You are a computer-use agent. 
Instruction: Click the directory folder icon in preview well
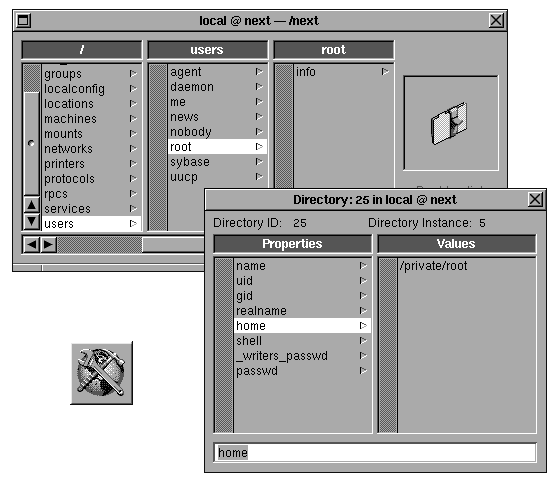click(x=449, y=123)
